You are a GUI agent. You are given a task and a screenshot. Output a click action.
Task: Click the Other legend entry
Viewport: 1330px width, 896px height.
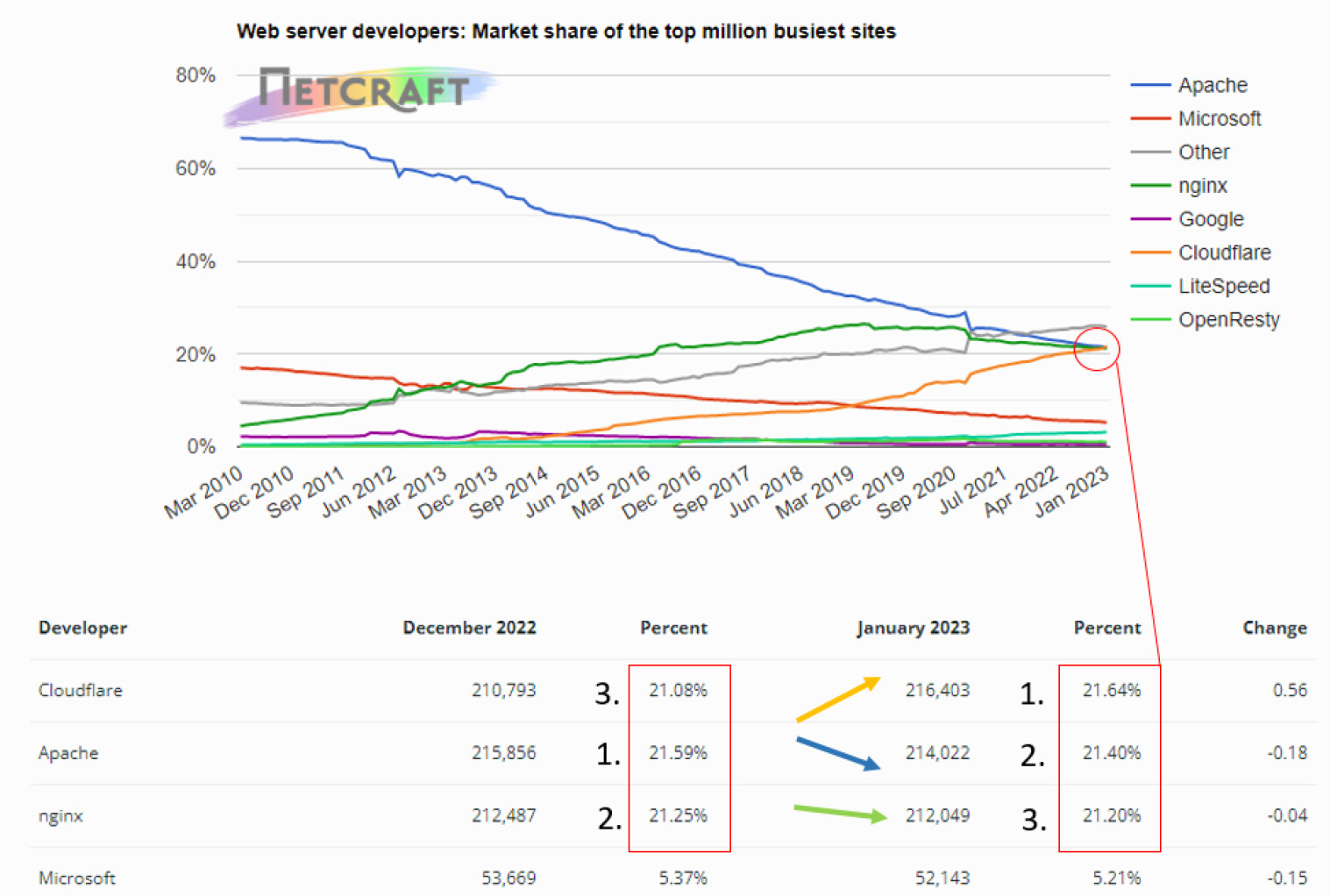click(x=1203, y=153)
